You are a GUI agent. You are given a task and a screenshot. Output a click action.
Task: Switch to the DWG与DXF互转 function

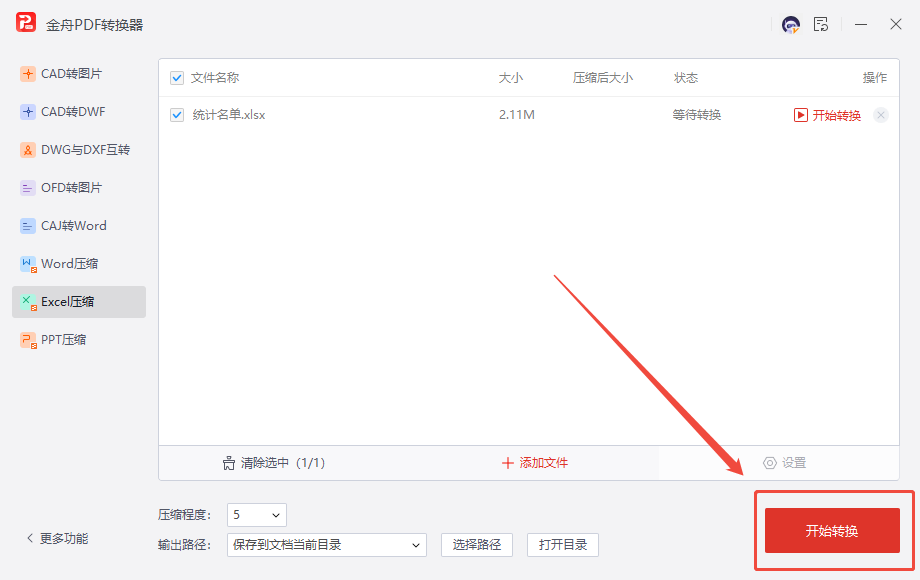(x=79, y=150)
